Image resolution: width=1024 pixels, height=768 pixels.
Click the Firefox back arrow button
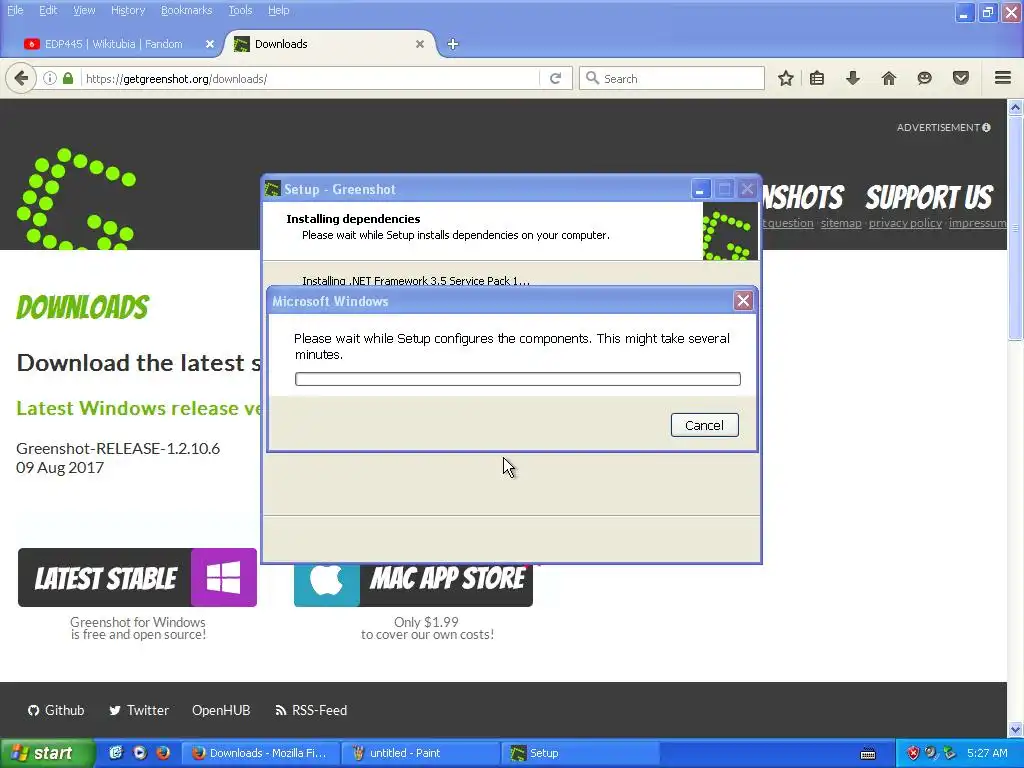pyautogui.click(x=21, y=78)
